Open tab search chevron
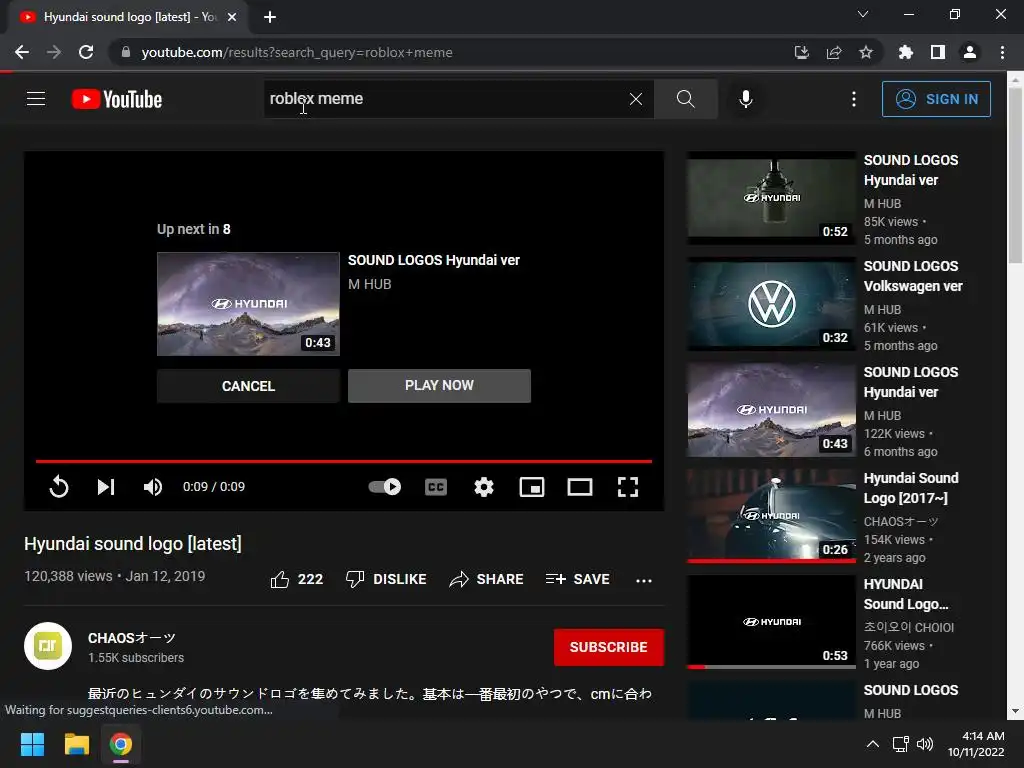 [x=863, y=14]
